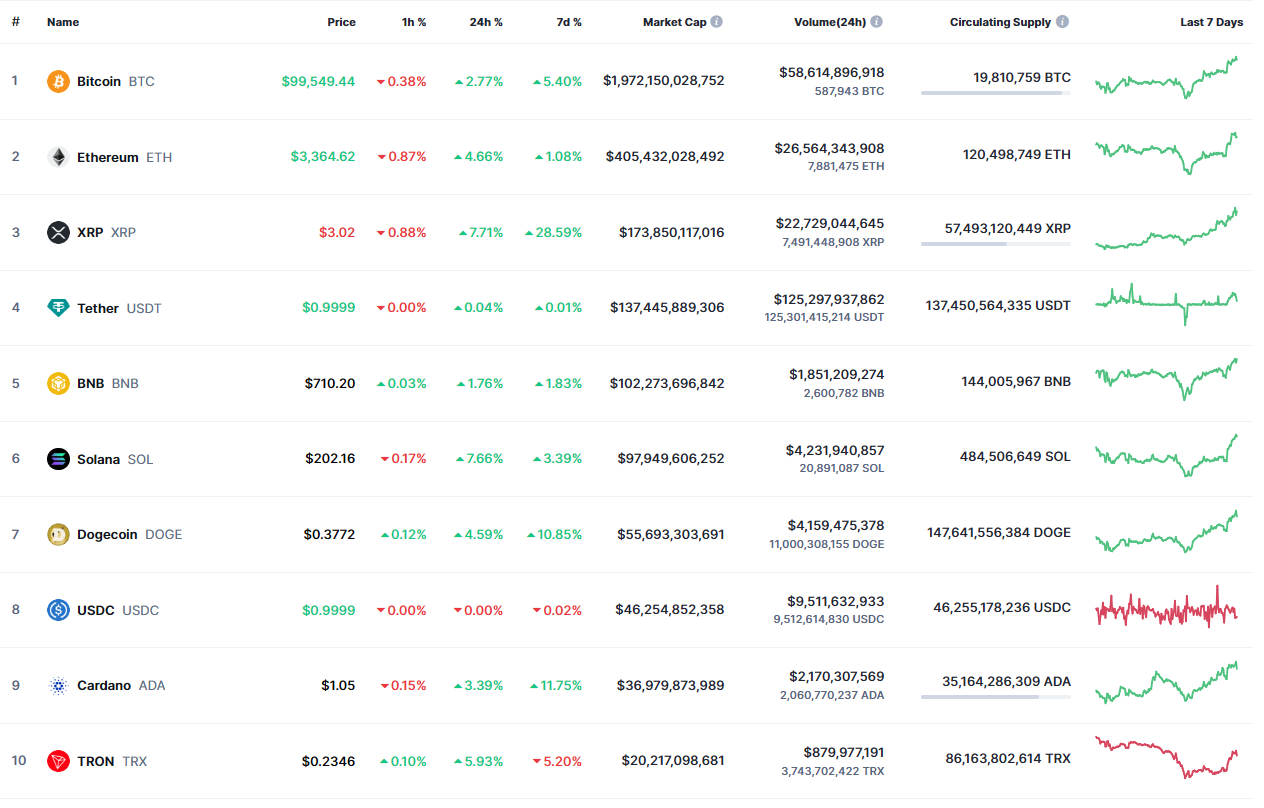Sort by the 24h % column header

pyautogui.click(x=486, y=22)
